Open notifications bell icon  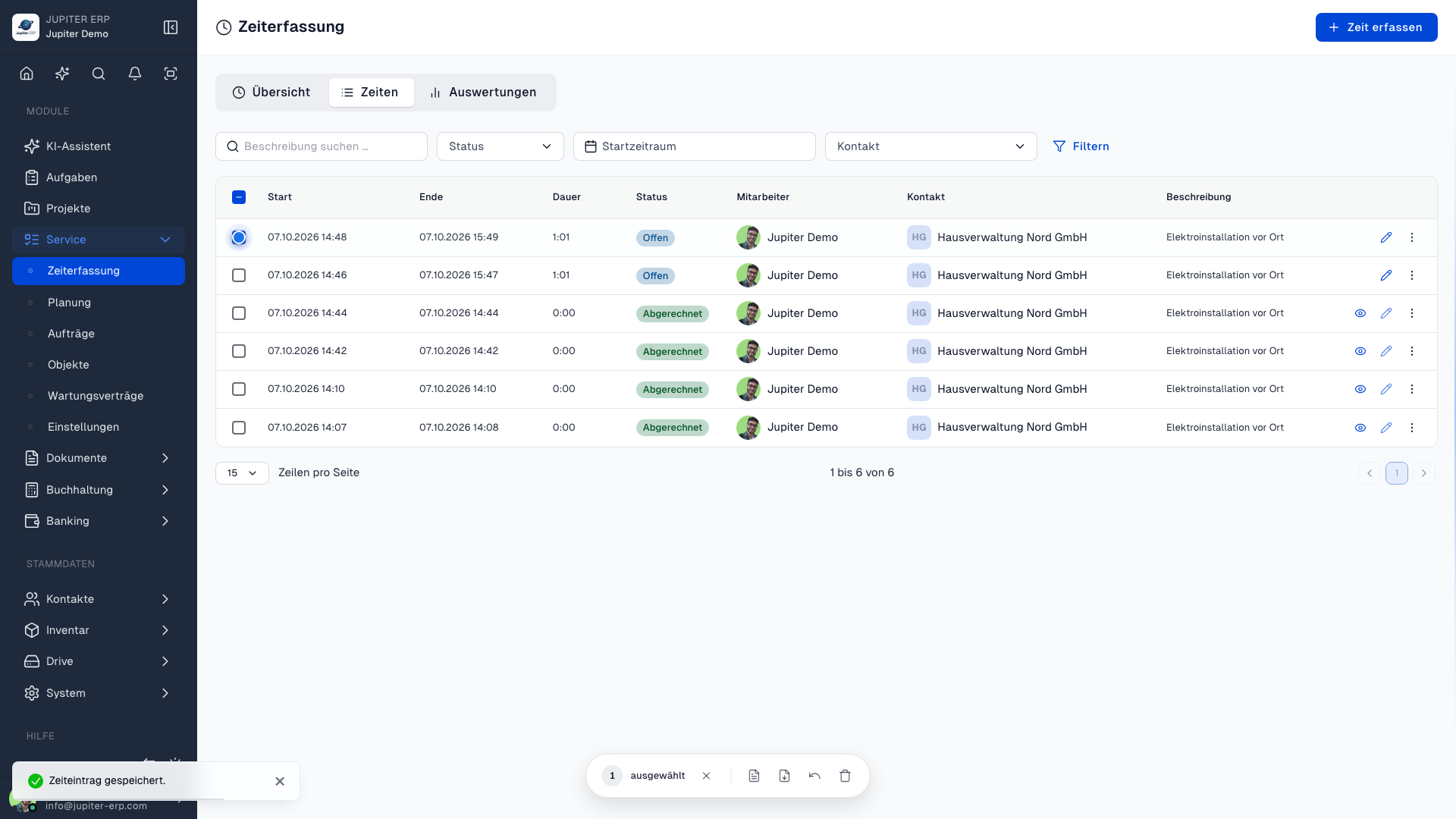[x=135, y=74]
